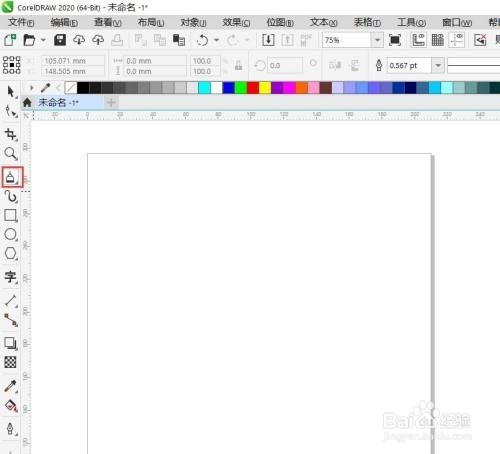This screenshot has height=454, width=500.
Task: Select the Transparency checkerboard tool
Action: (10, 362)
